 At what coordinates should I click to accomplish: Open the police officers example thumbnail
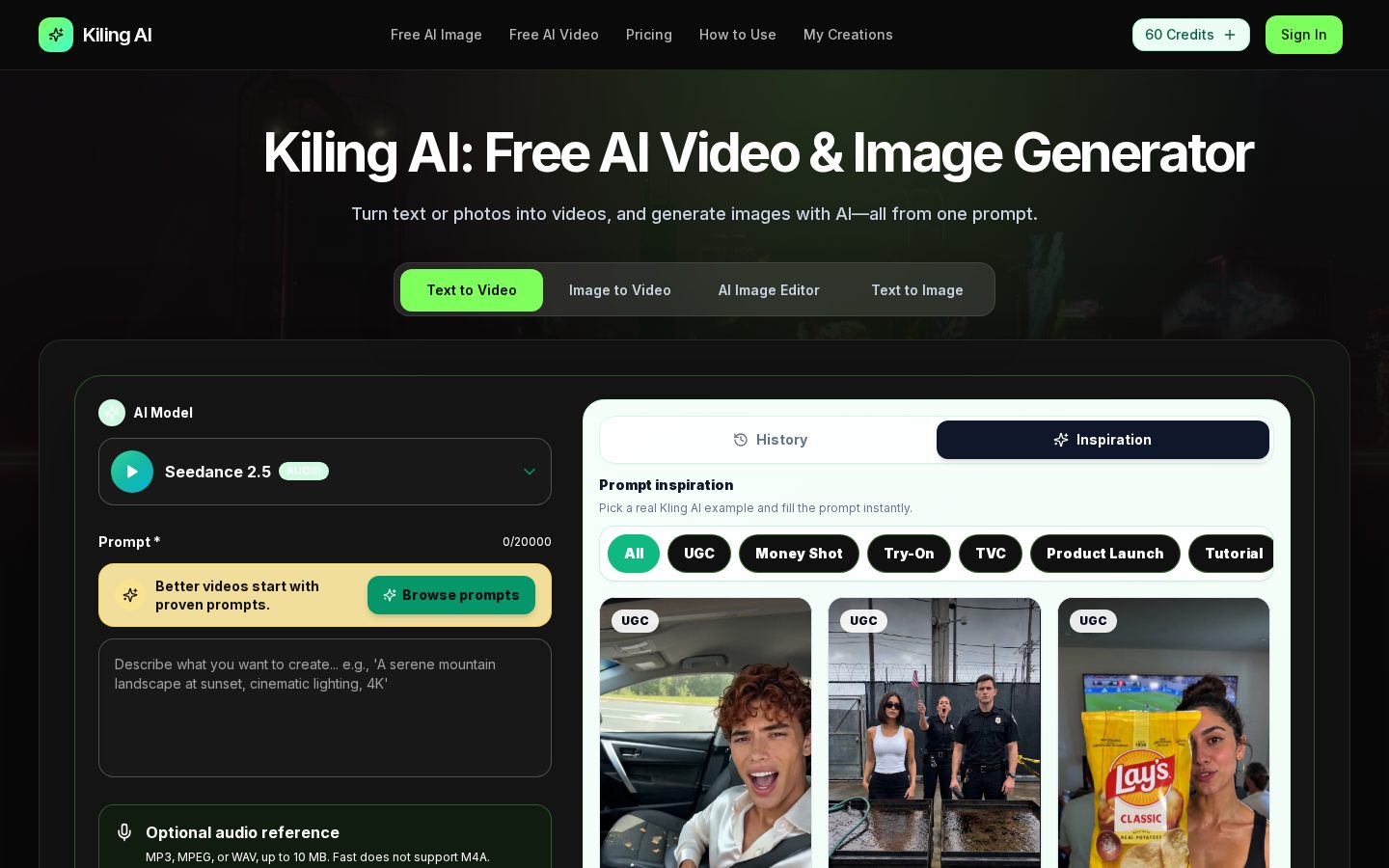pos(935,734)
